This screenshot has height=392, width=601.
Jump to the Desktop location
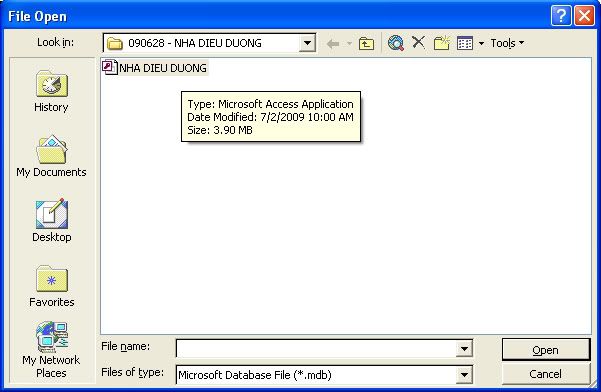(51, 221)
